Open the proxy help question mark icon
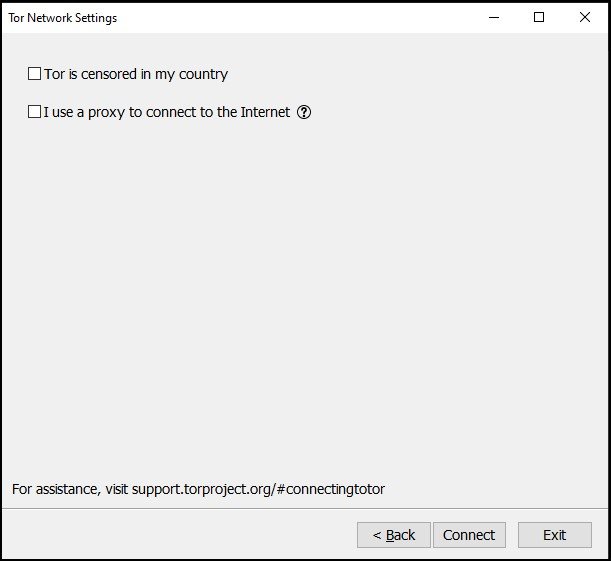This screenshot has height=561, width=611. coord(304,112)
